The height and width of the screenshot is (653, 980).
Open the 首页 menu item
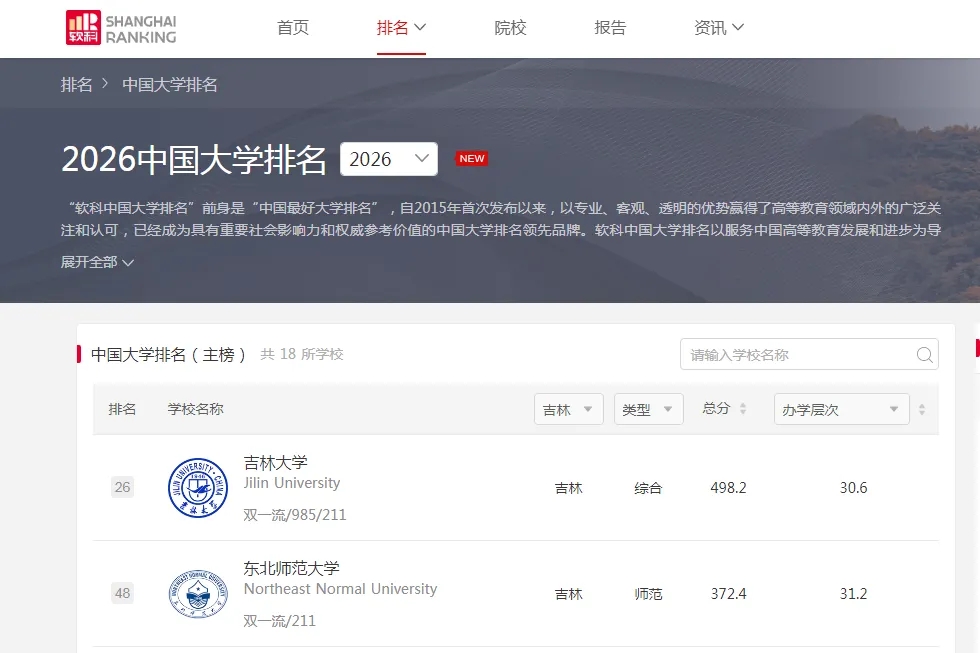pyautogui.click(x=293, y=28)
